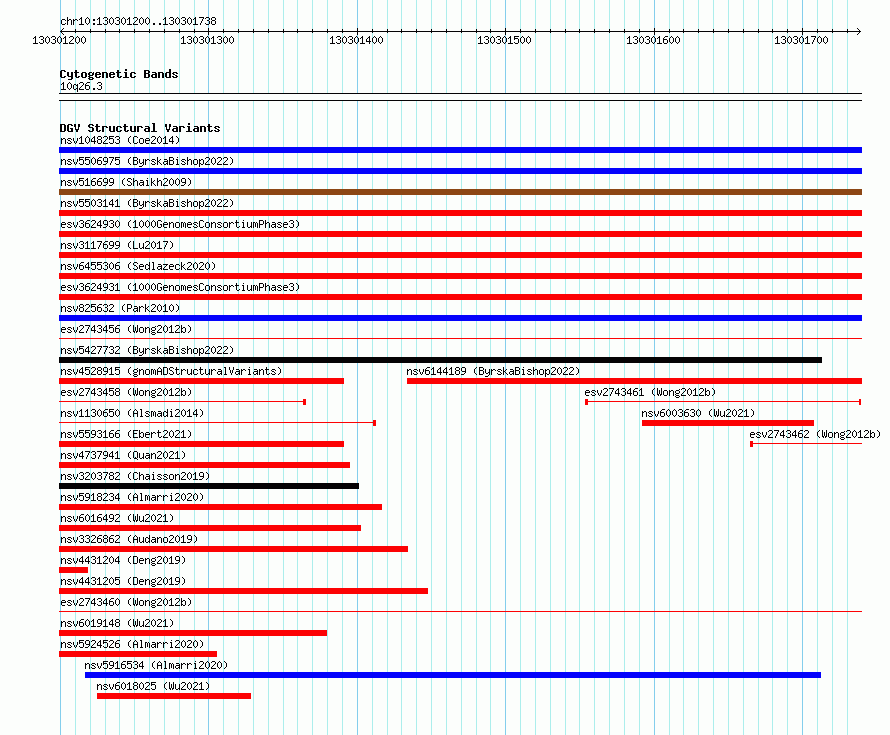Select the brown nsv516699 (Shaikh2009) bar
This screenshot has height=735, width=890.
tap(460, 192)
